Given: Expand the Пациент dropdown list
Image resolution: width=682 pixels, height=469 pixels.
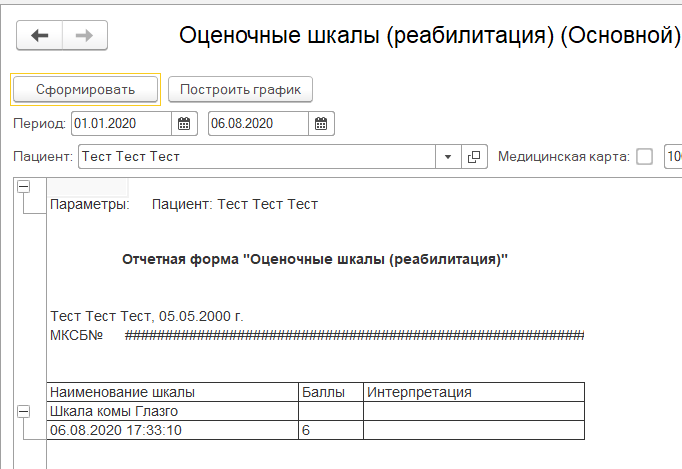Looking at the screenshot, I should pos(449,157).
